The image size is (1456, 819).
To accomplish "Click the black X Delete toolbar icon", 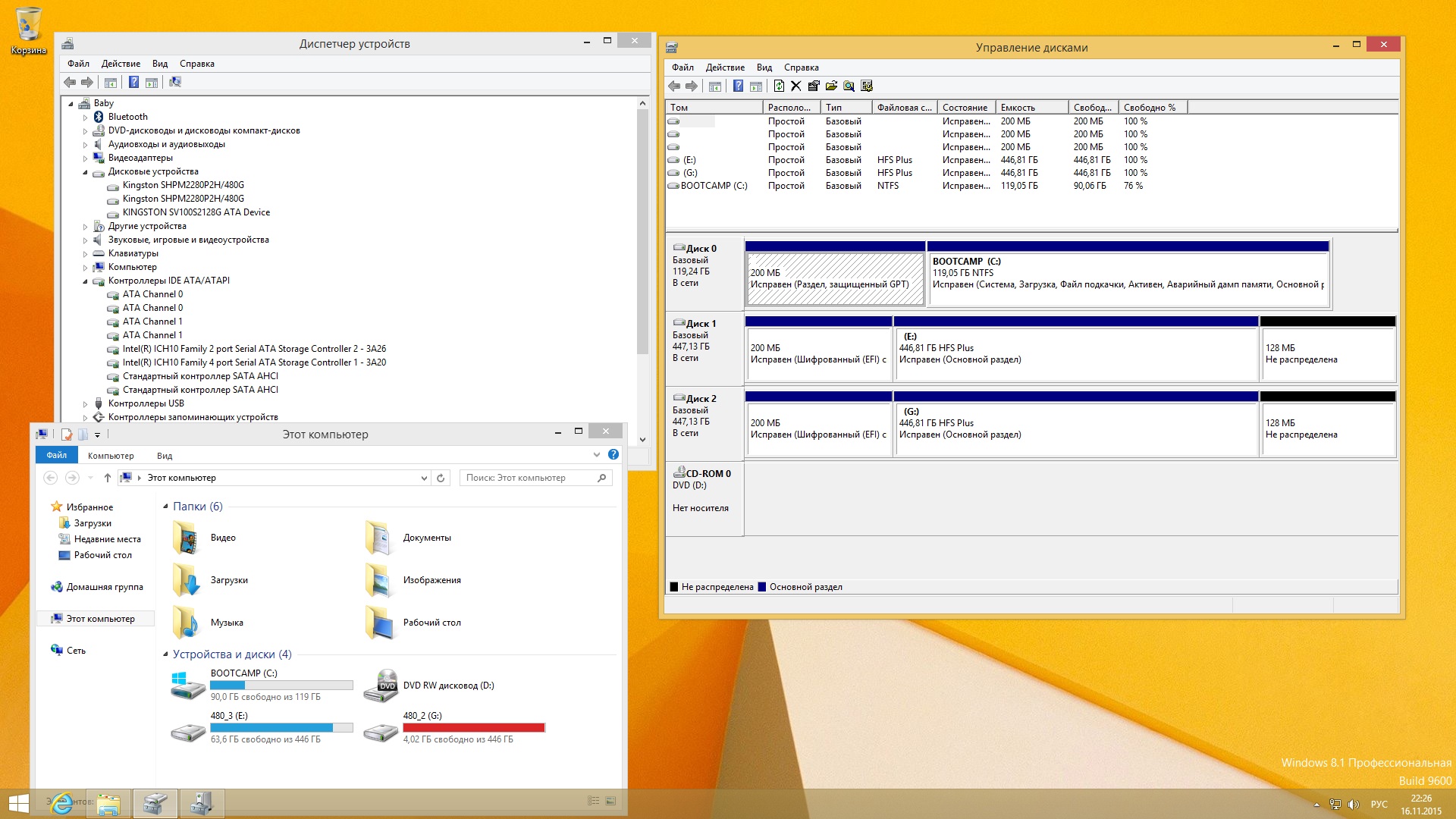I will (796, 86).
